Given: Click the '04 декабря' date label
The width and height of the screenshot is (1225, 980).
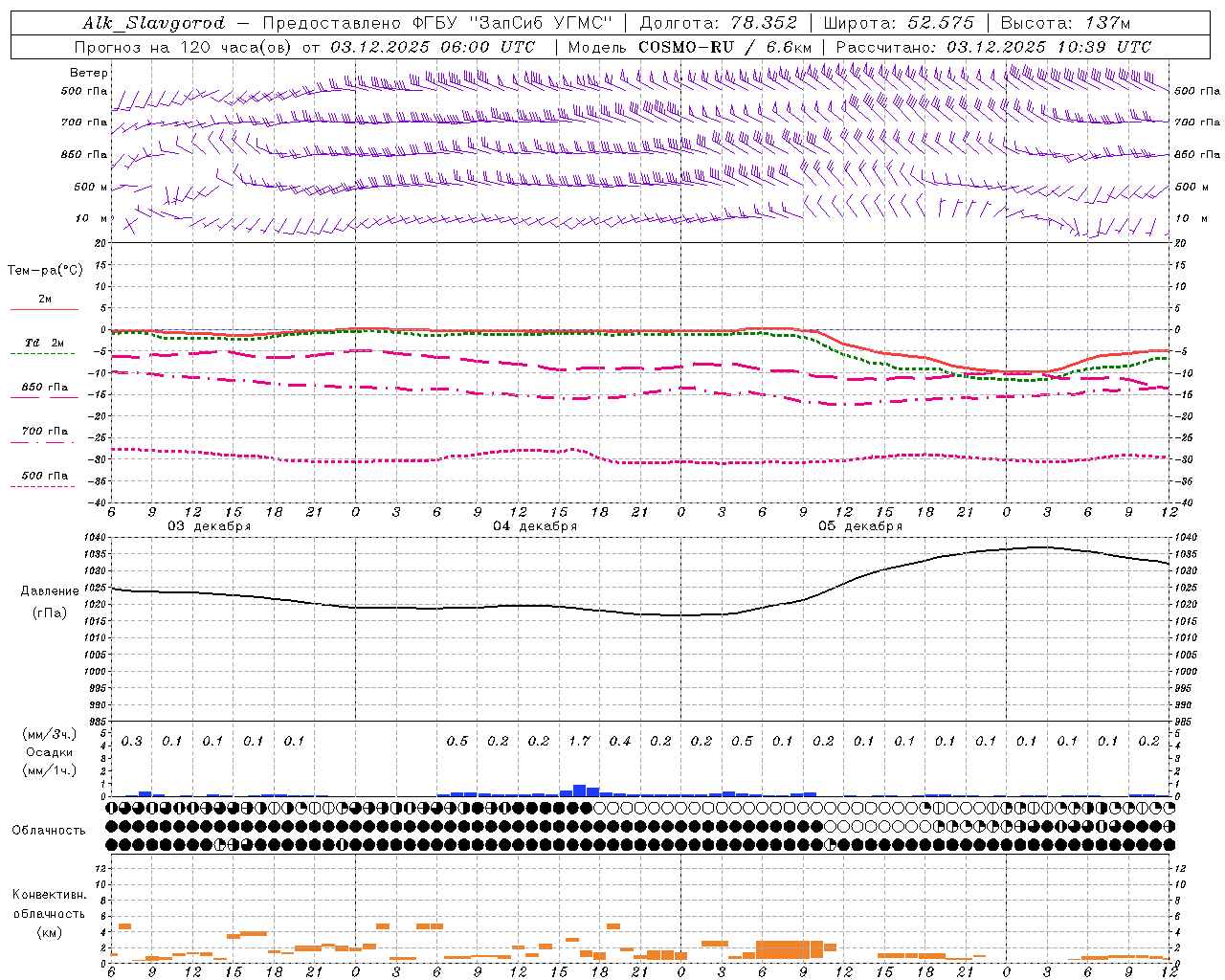Looking at the screenshot, I should 535,526.
